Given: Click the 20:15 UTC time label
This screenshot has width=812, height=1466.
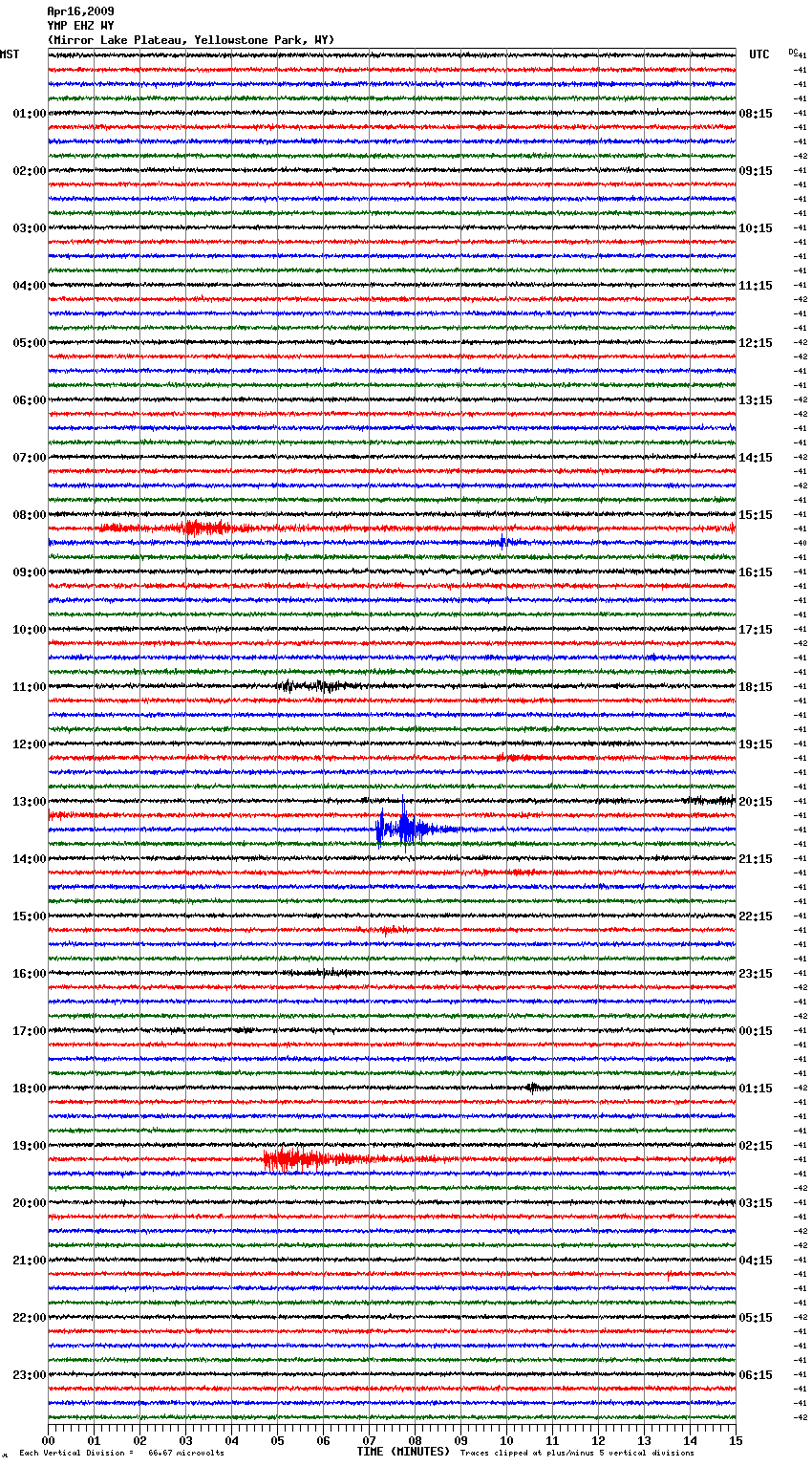Looking at the screenshot, I should (756, 802).
